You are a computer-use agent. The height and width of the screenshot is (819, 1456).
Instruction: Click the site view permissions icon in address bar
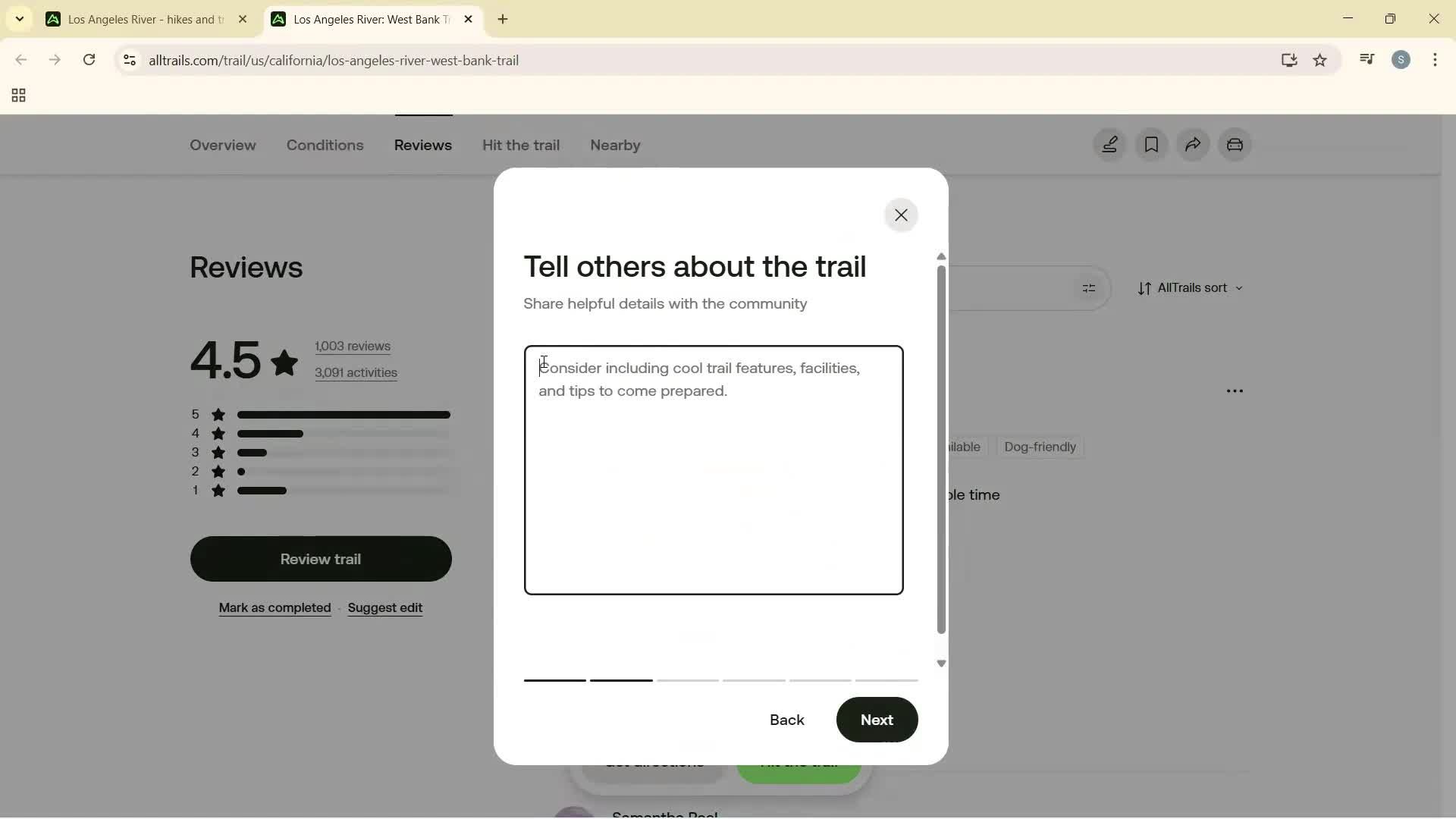(x=129, y=60)
